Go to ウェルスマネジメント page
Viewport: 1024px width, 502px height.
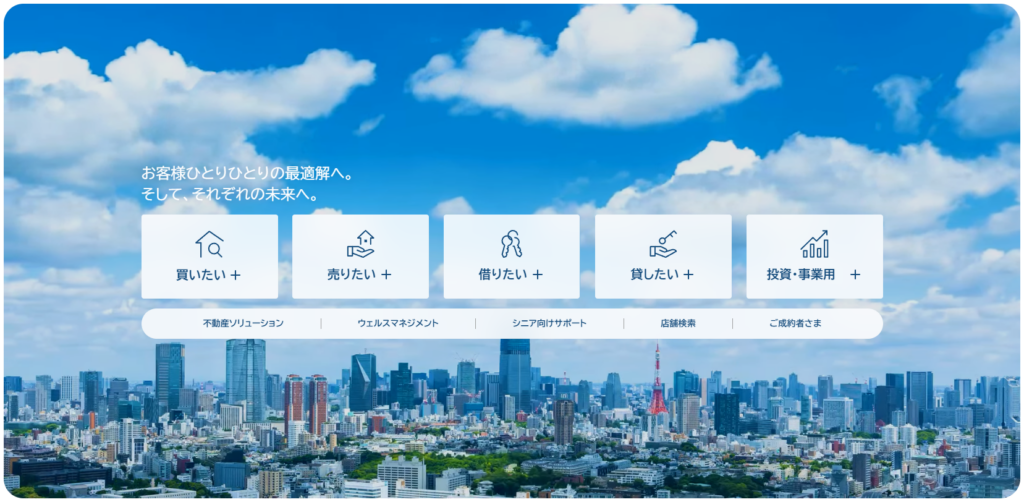pos(398,324)
